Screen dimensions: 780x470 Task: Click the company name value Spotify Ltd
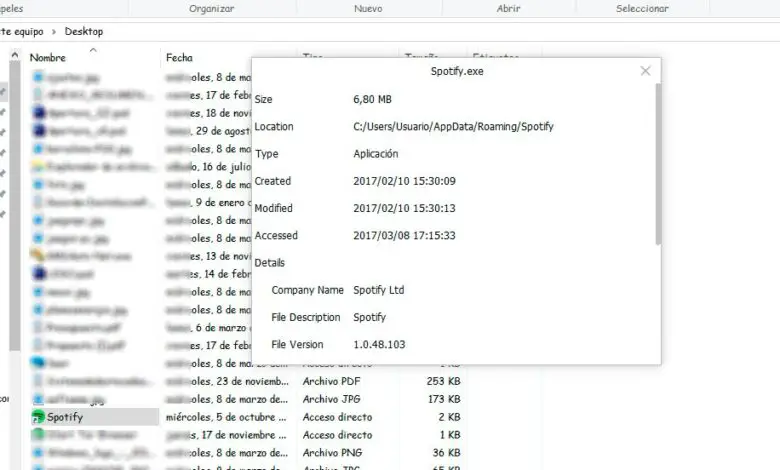coord(379,290)
